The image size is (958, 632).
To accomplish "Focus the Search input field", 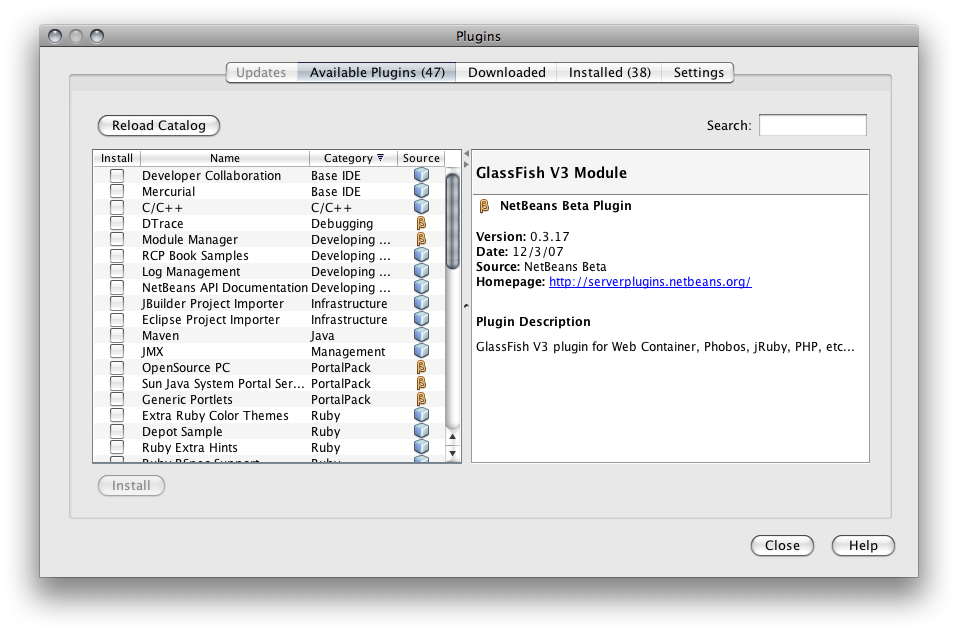I will coord(813,125).
